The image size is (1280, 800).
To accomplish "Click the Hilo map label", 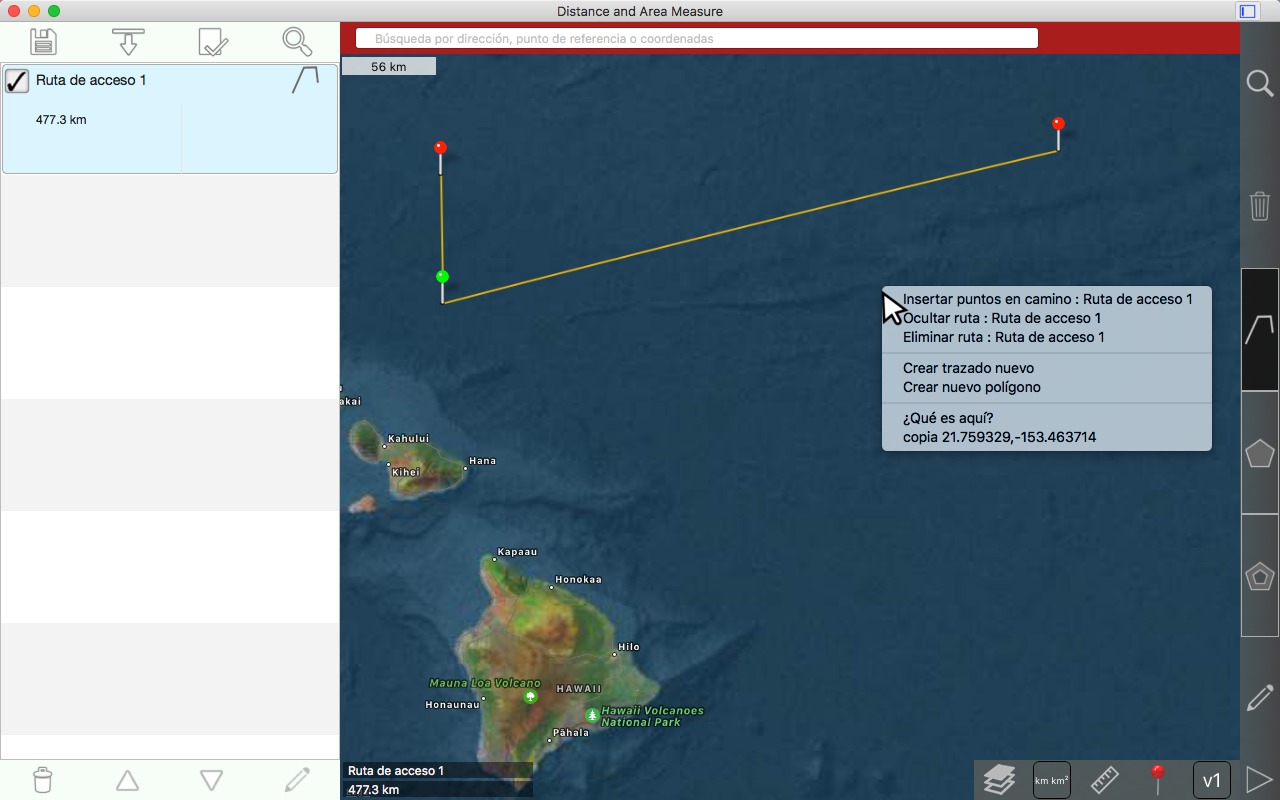I will [629, 647].
